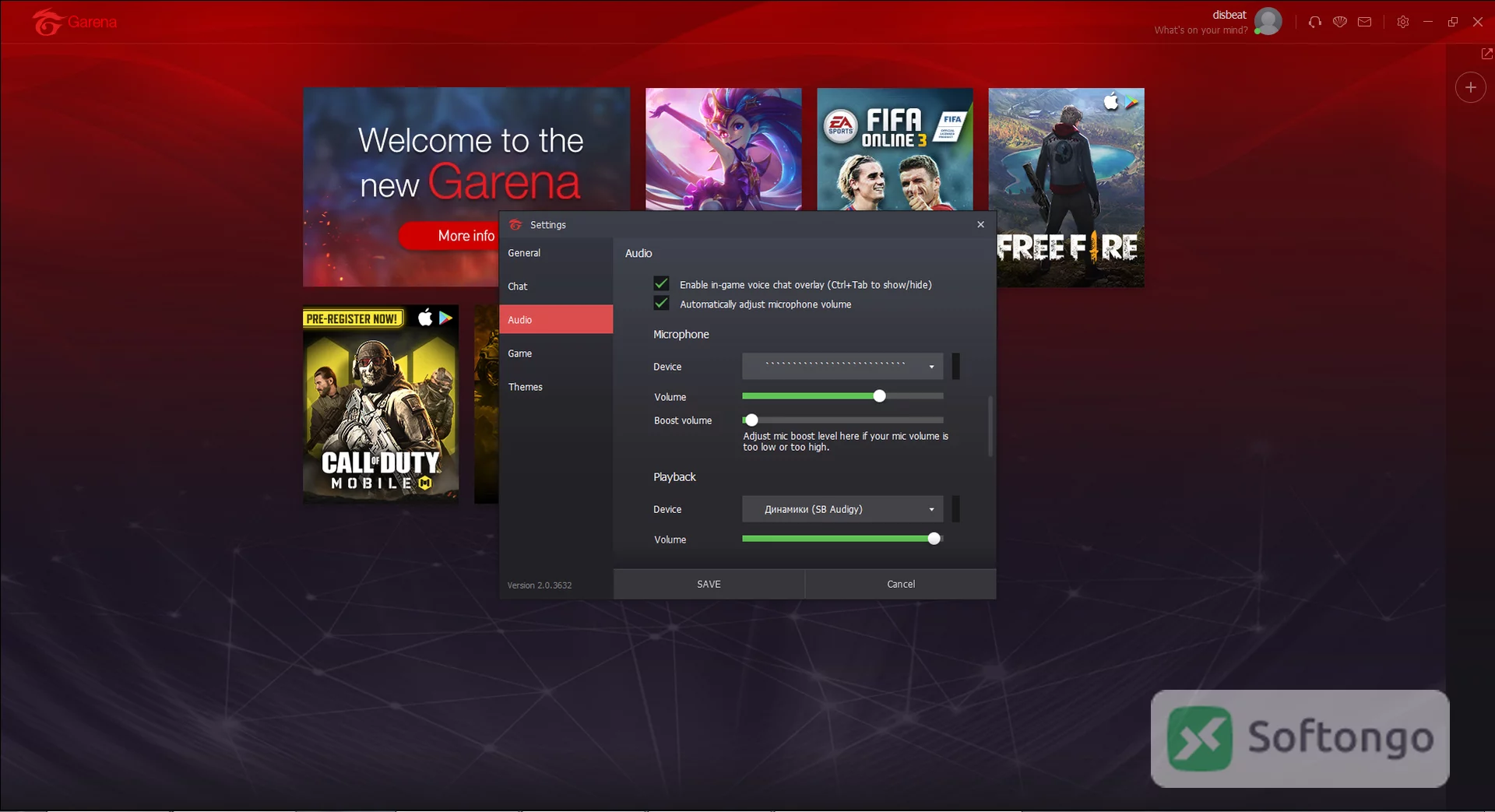Click the Microphone Volume slider track

pos(842,396)
